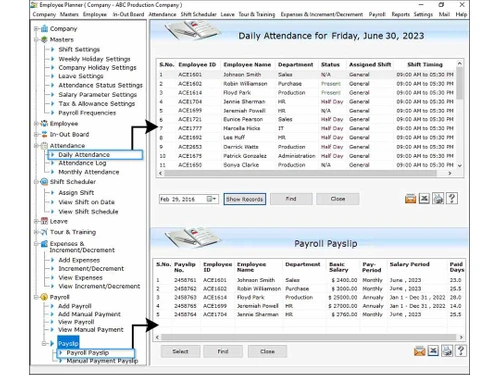Click the attendance table vertical scrollbar thumb

(460, 83)
